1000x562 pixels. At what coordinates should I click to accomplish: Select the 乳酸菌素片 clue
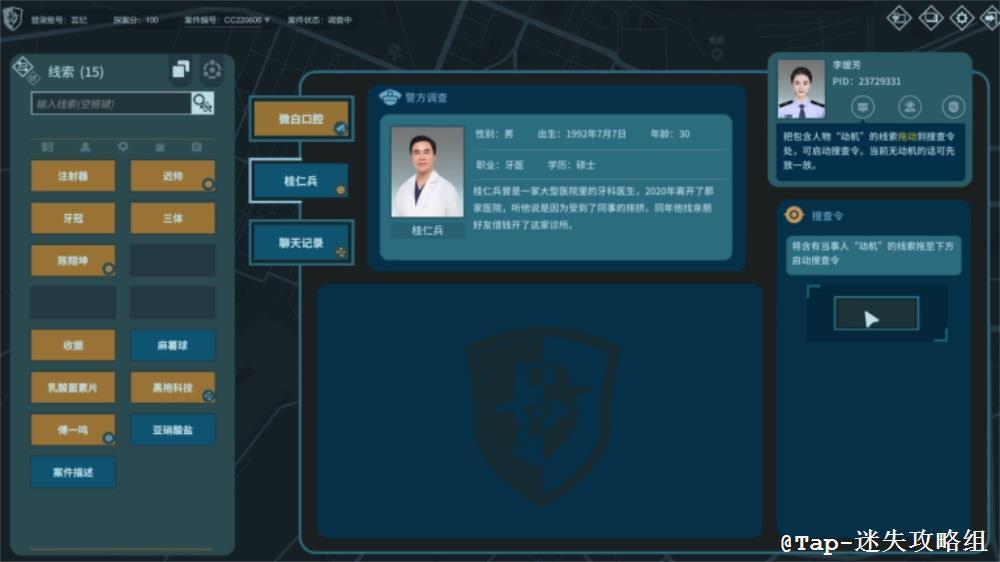point(73,387)
